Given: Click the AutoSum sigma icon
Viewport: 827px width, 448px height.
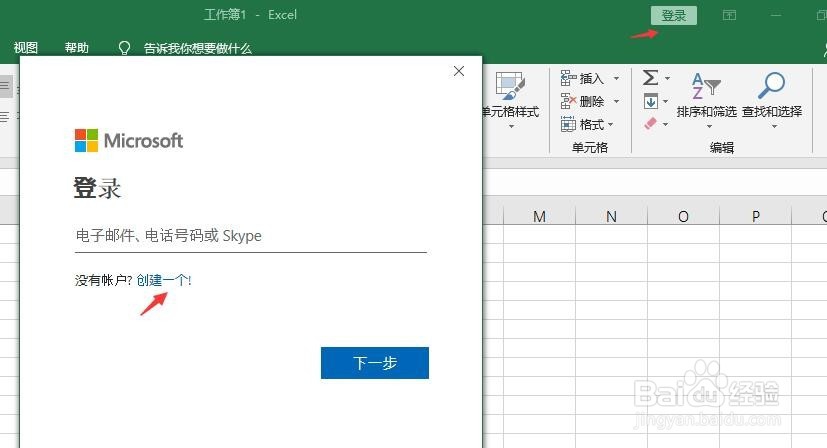Looking at the screenshot, I should [x=650, y=78].
